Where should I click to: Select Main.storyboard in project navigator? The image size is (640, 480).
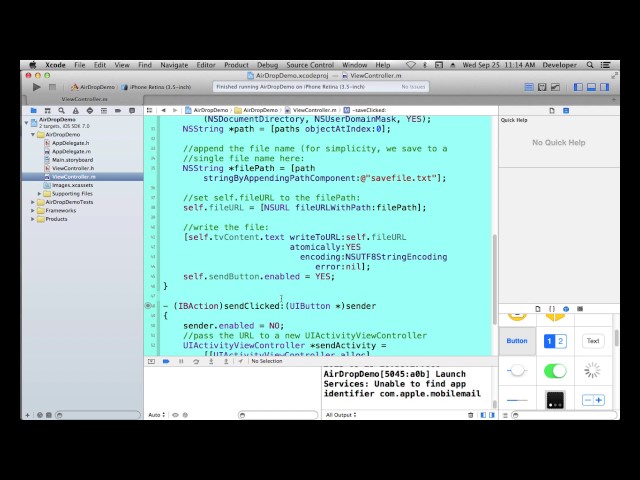tap(72, 160)
